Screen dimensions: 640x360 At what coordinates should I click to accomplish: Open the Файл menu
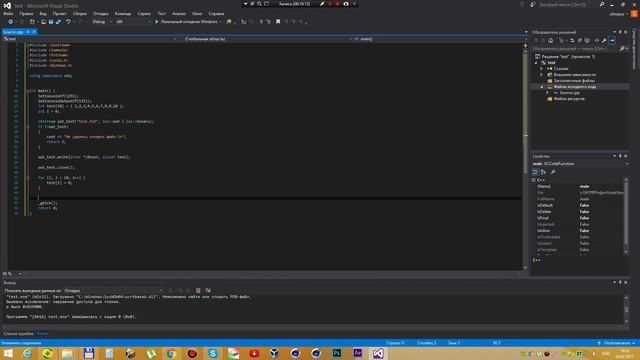pyautogui.click(x=8, y=13)
